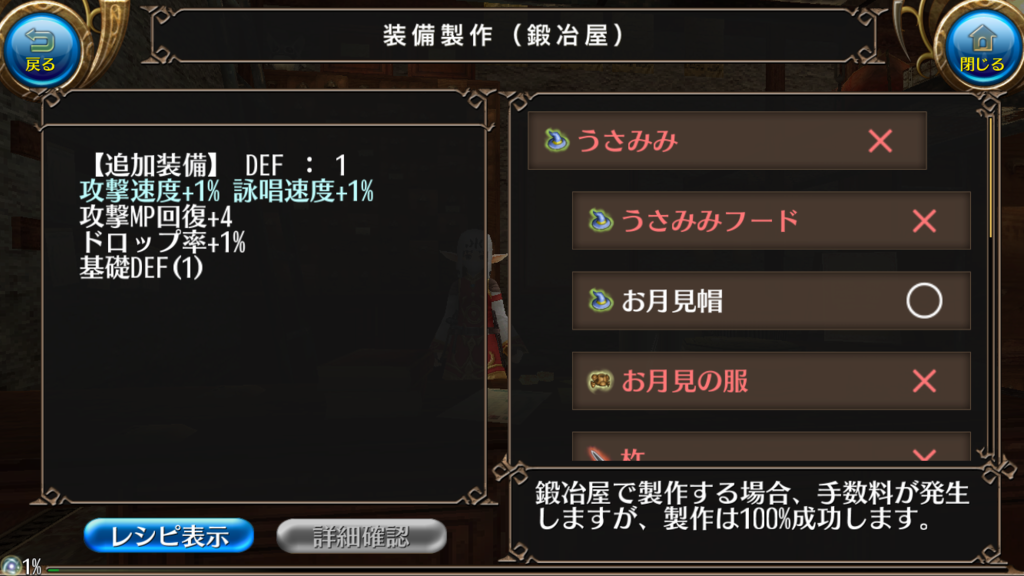Collapse the うさみみ parent category row
1024x576 pixels.
727,140
